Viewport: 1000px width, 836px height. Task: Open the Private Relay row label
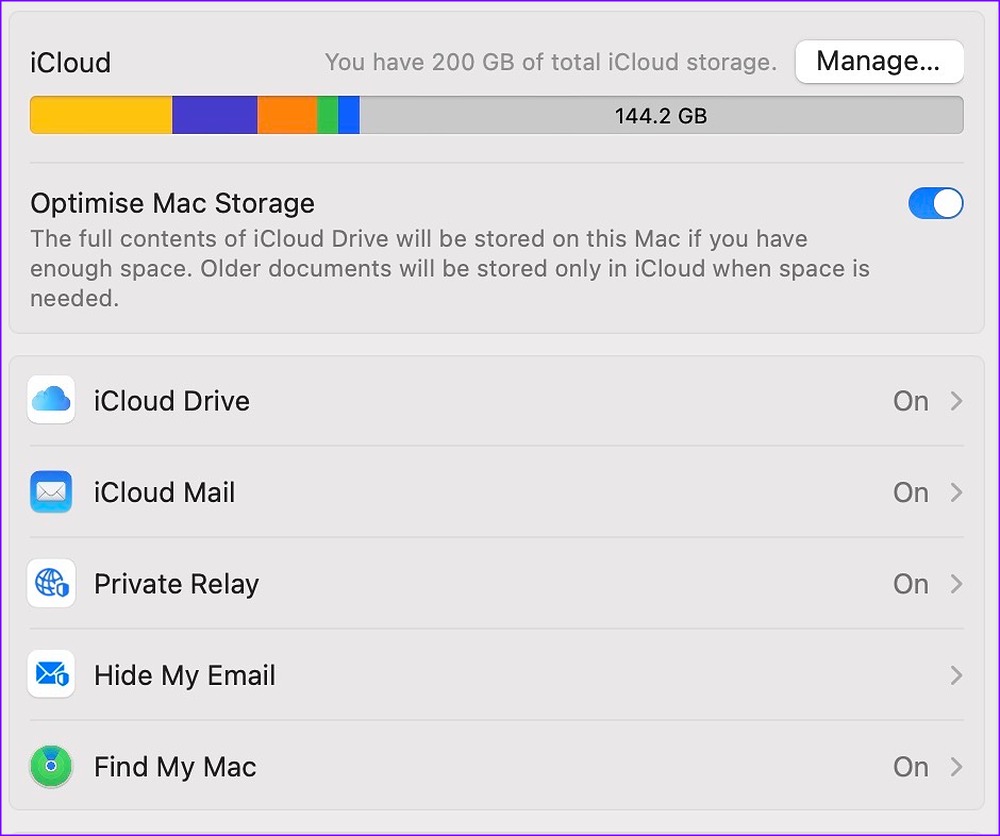(176, 584)
